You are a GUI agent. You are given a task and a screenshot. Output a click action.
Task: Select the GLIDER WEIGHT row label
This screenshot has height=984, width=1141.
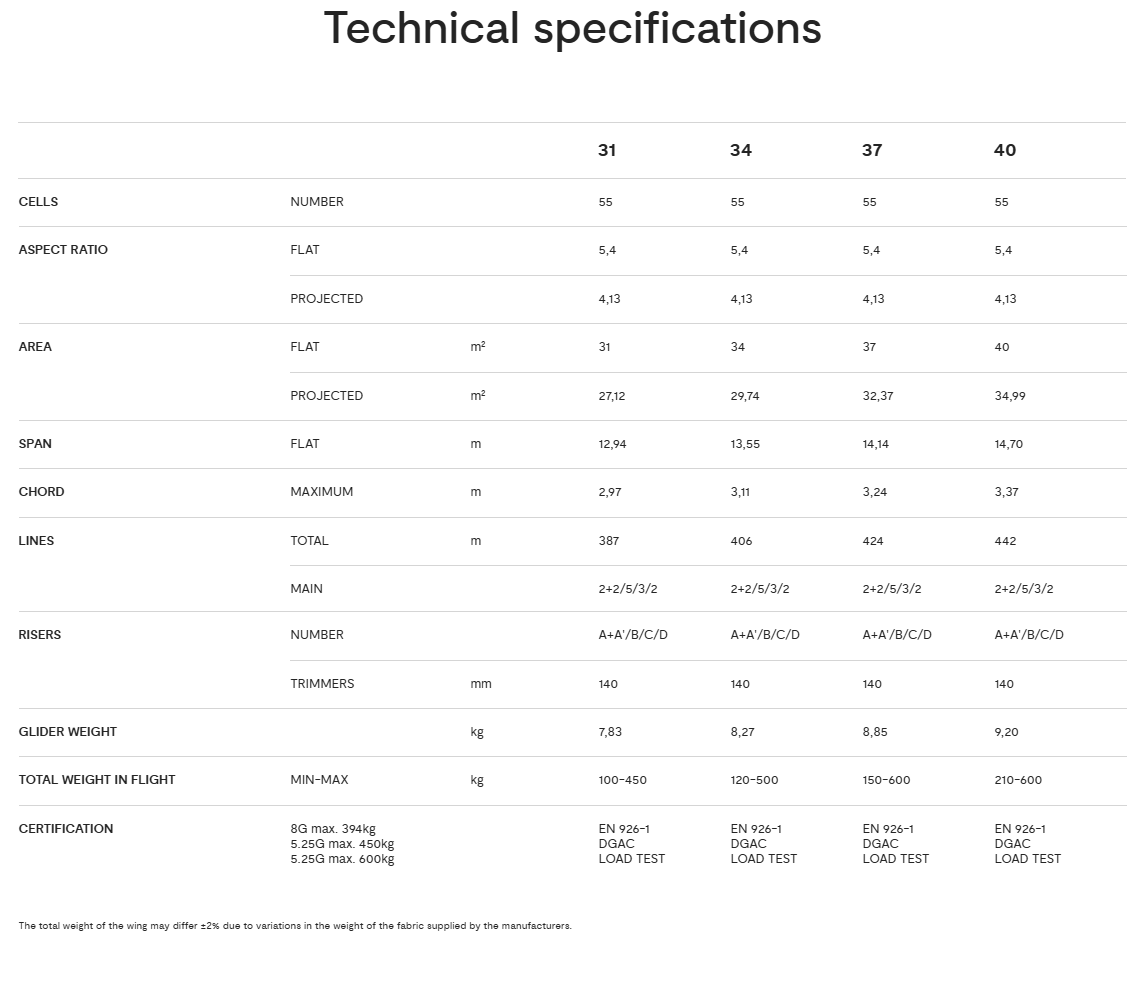tap(67, 732)
